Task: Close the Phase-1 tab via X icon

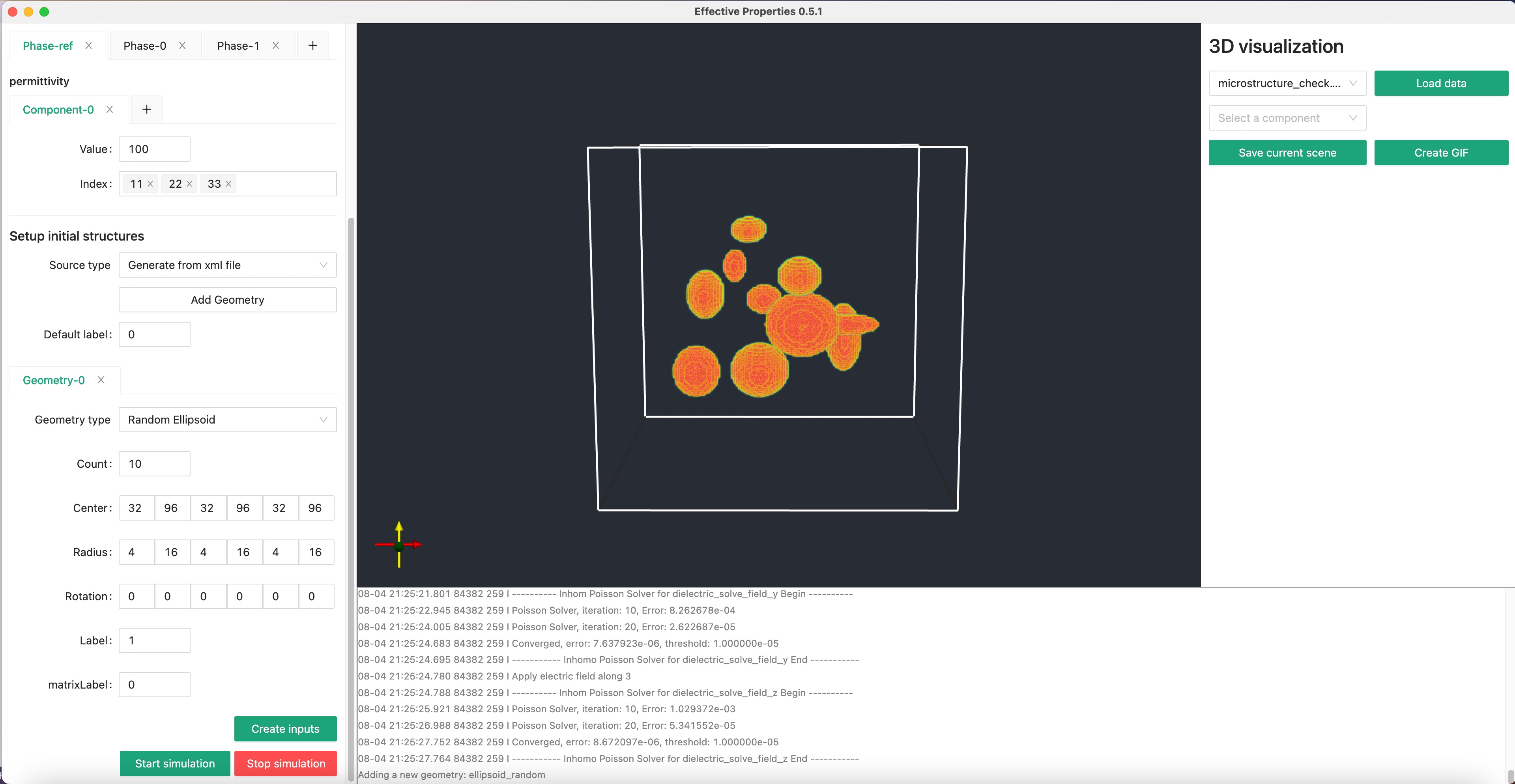Action: coord(276,45)
